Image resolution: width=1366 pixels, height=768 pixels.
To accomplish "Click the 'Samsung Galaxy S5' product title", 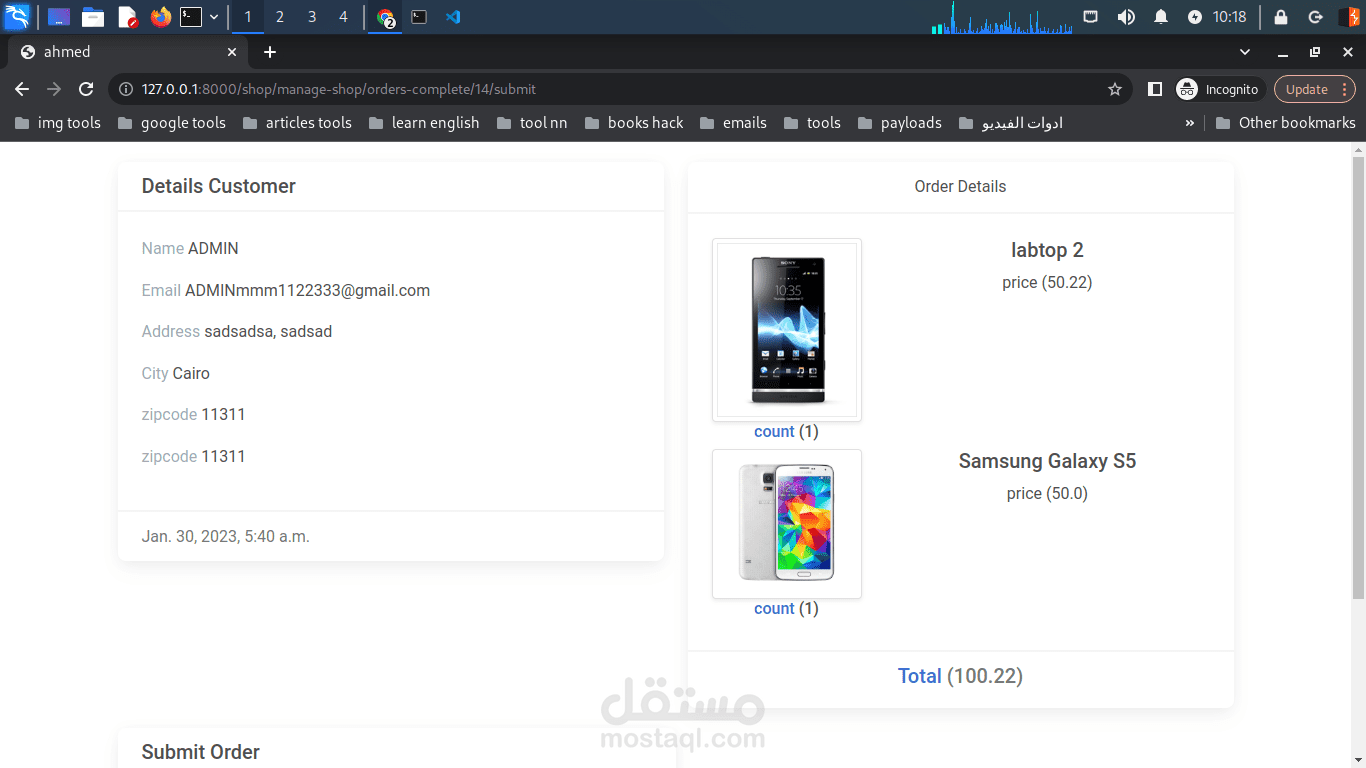I will click(x=1047, y=461).
